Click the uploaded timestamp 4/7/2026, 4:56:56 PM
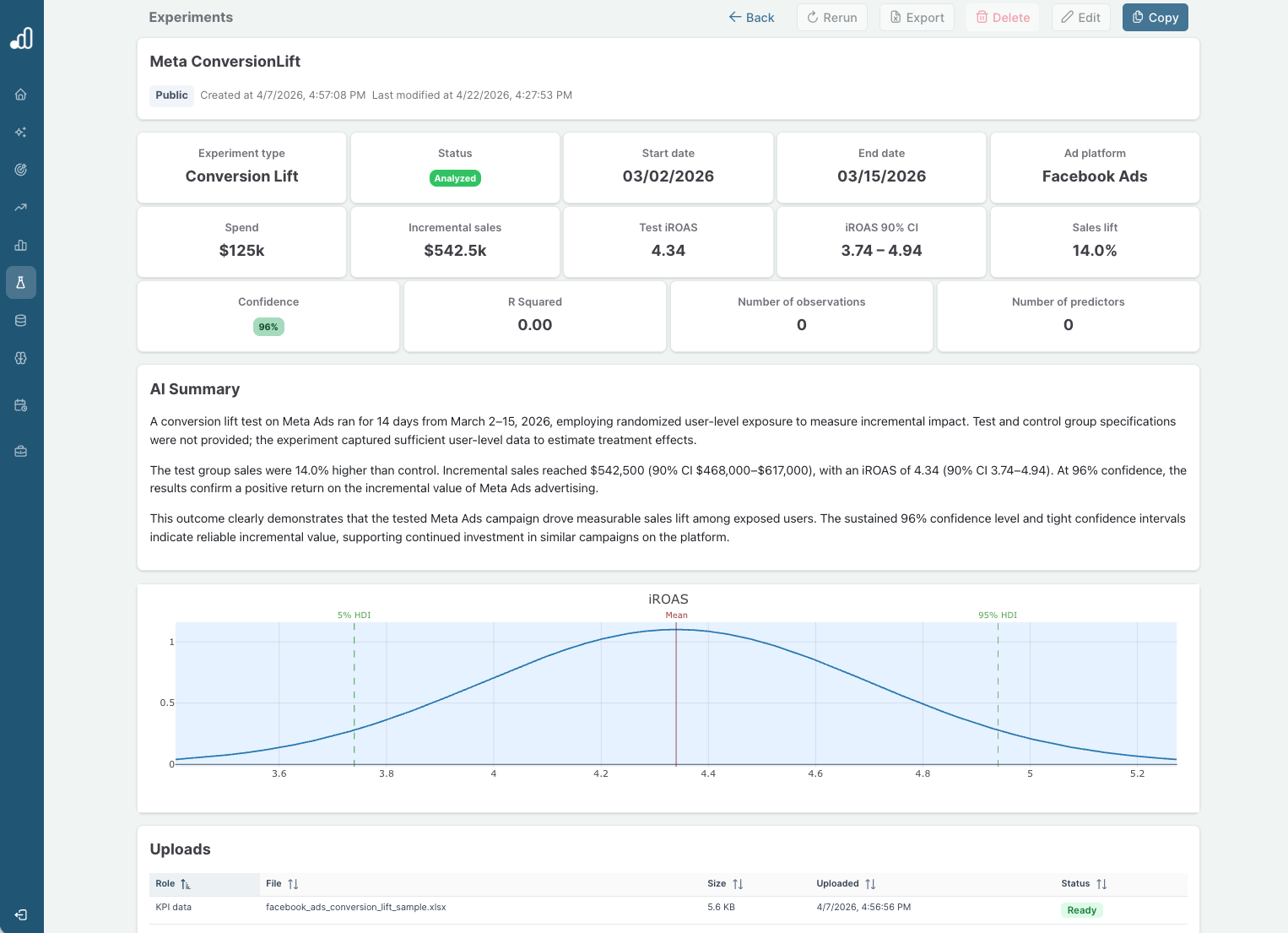 click(863, 908)
